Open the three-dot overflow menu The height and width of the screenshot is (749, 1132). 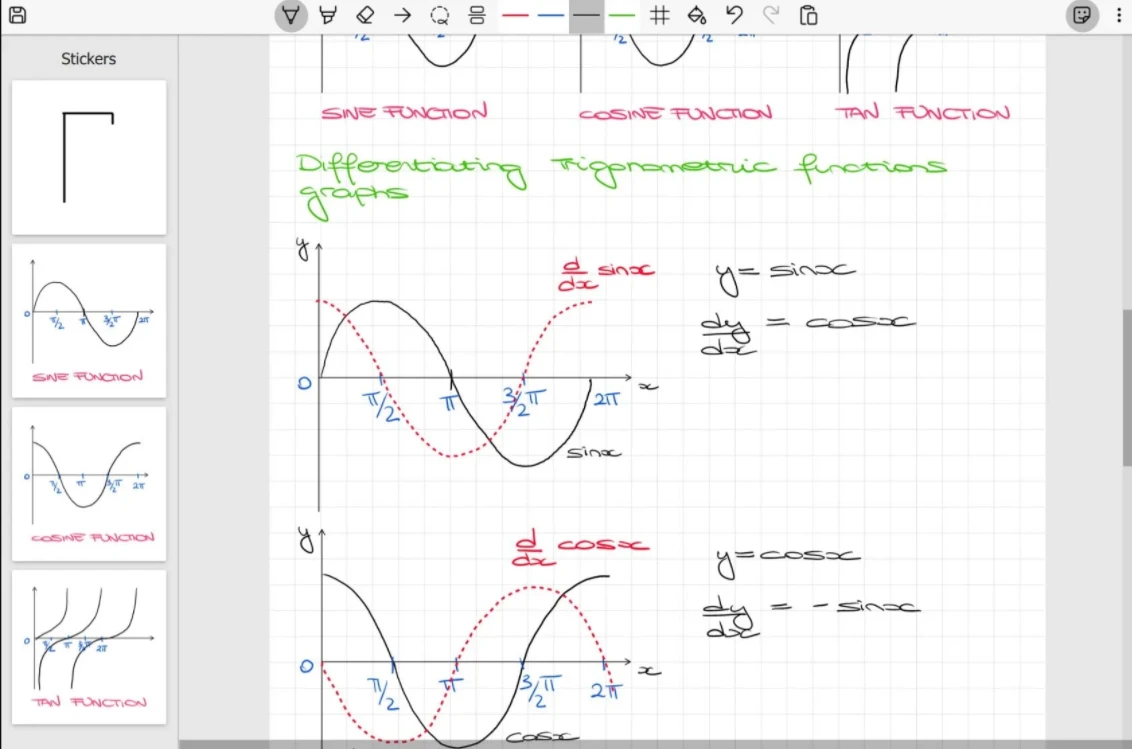[x=1118, y=15]
